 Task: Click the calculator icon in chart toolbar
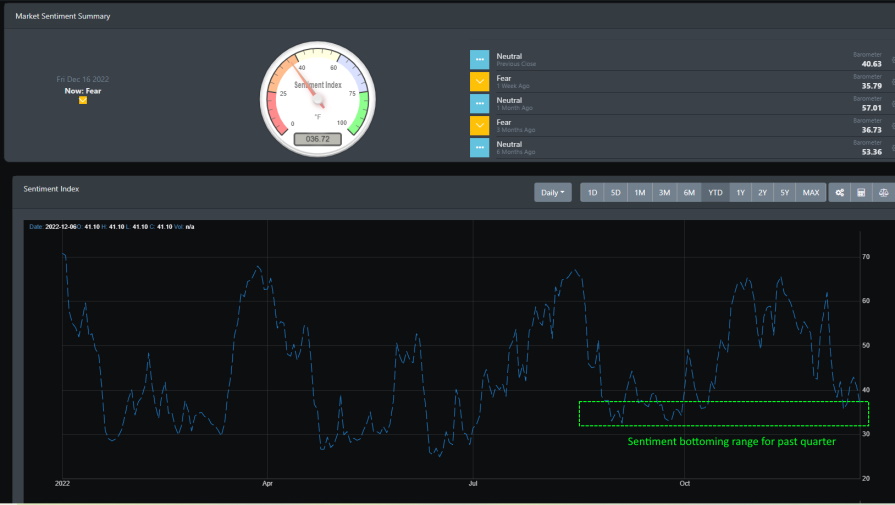[x=861, y=193]
